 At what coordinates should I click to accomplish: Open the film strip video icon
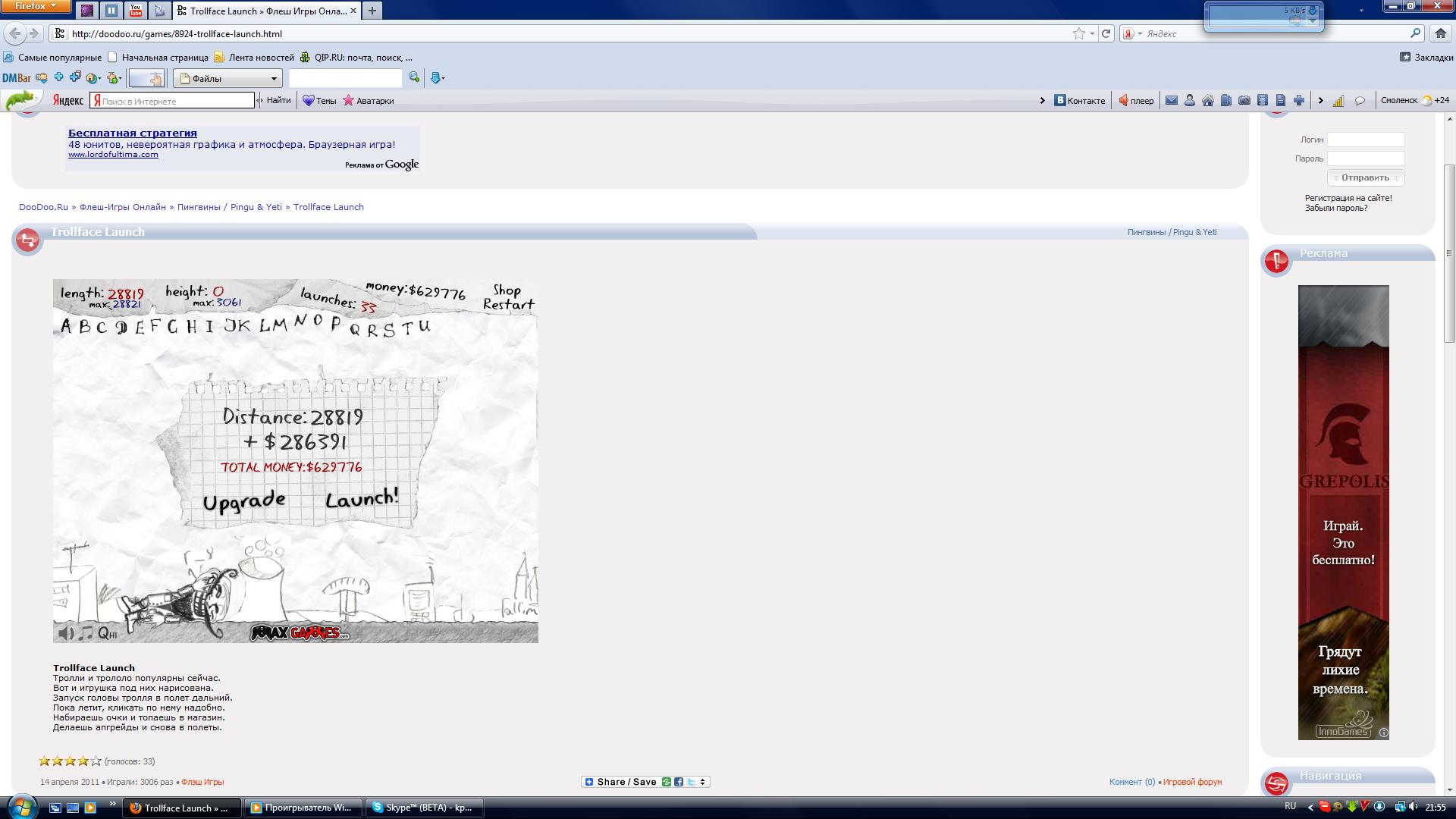[x=1262, y=100]
